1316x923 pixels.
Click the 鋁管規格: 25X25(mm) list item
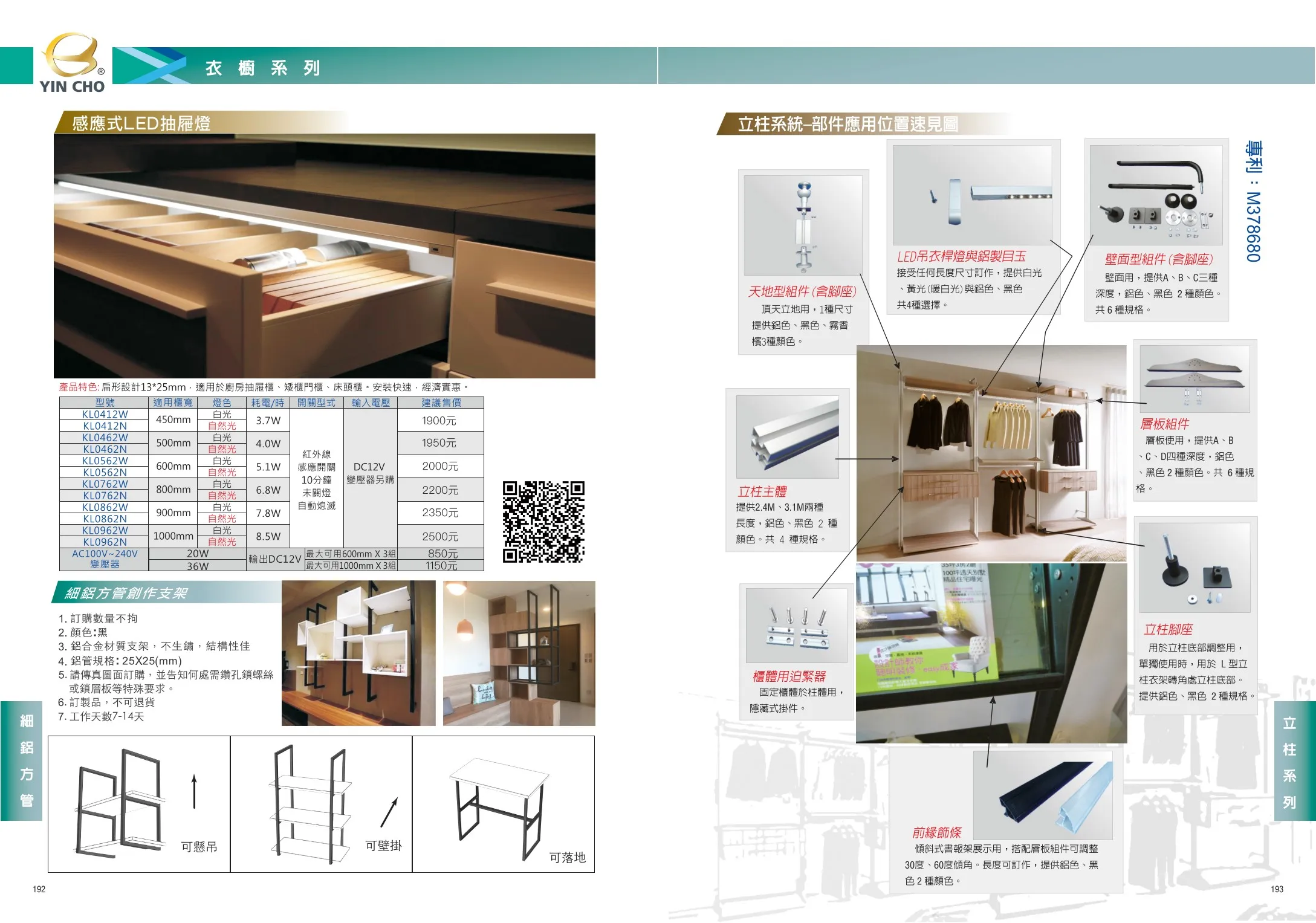tap(120, 661)
